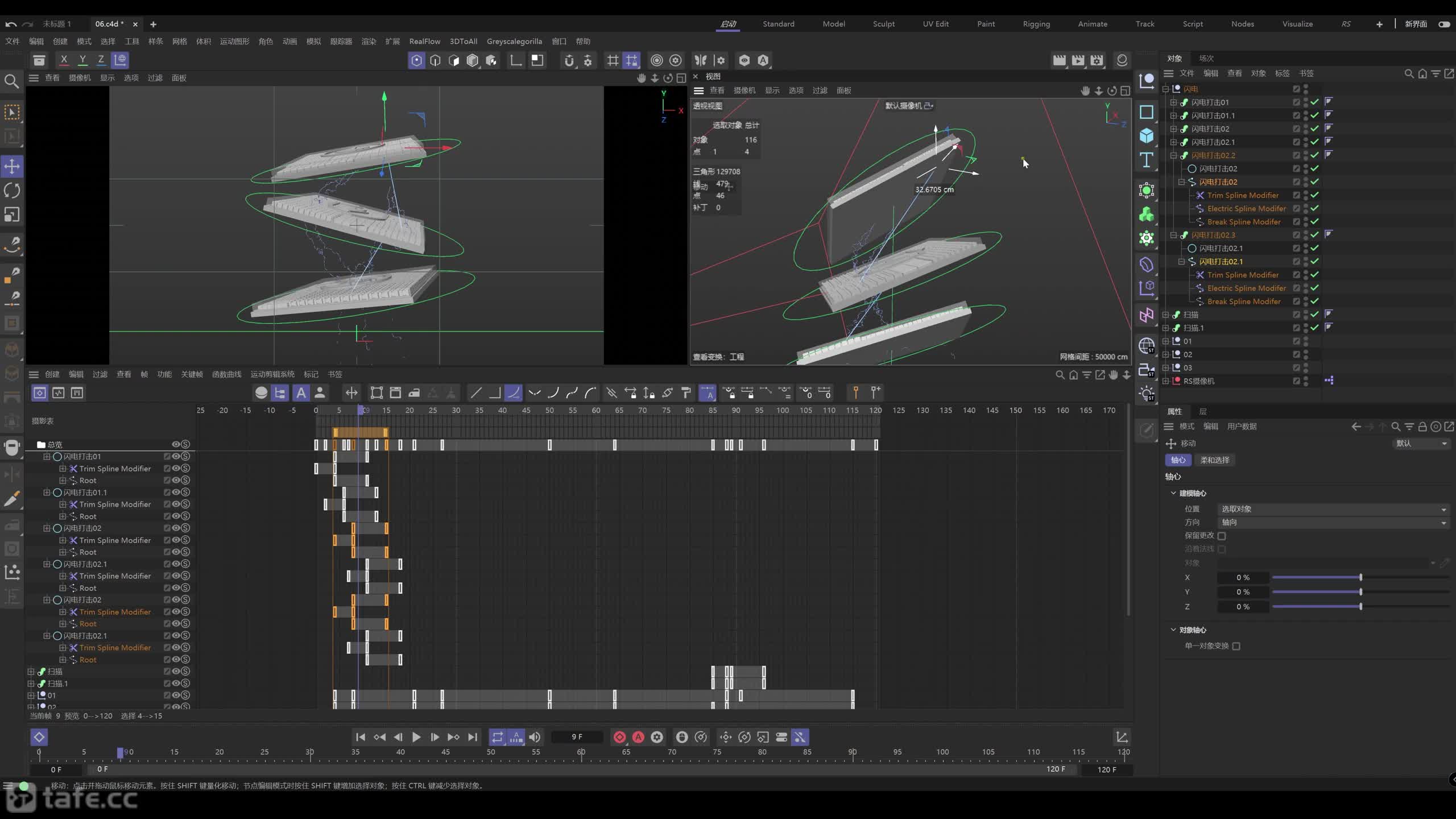Check the 保留更改 checkbox

pyautogui.click(x=1222, y=536)
